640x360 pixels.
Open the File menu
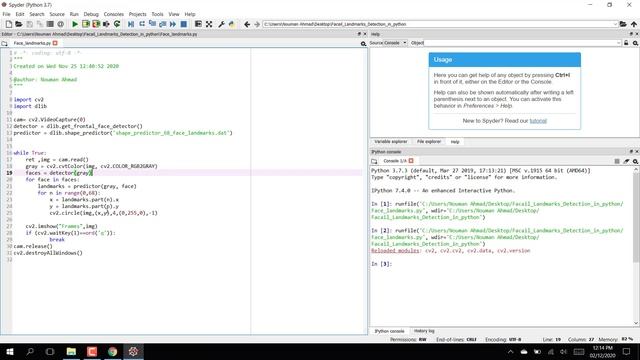(7, 14)
